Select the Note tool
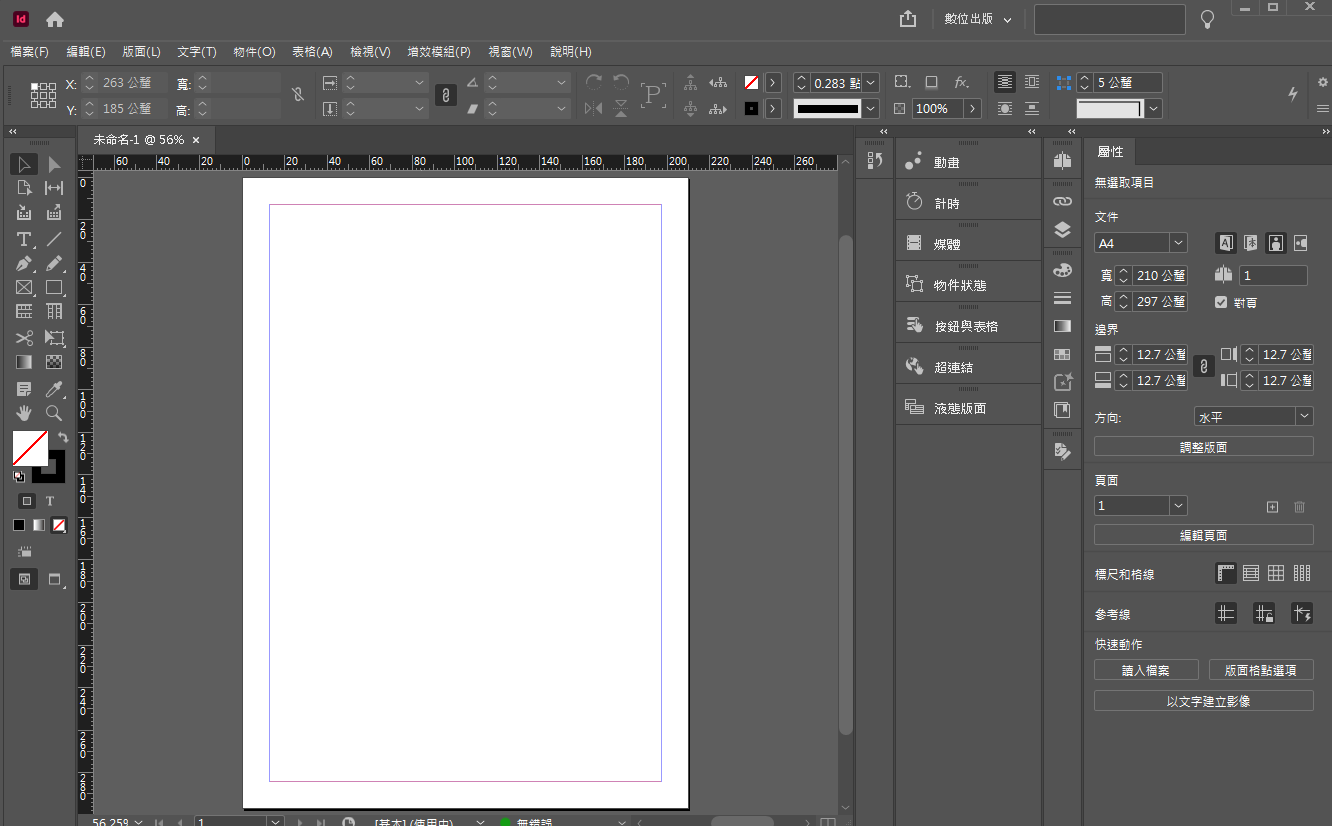The height and width of the screenshot is (826, 1332). pyautogui.click(x=24, y=389)
